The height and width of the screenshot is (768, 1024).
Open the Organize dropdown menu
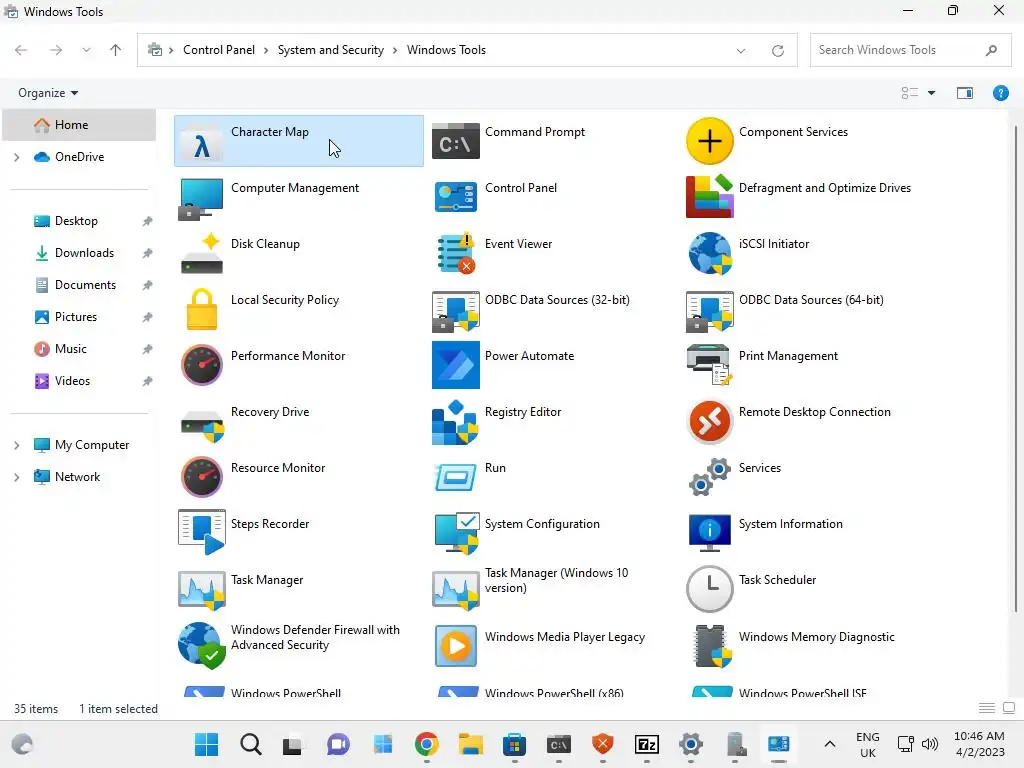(48, 93)
